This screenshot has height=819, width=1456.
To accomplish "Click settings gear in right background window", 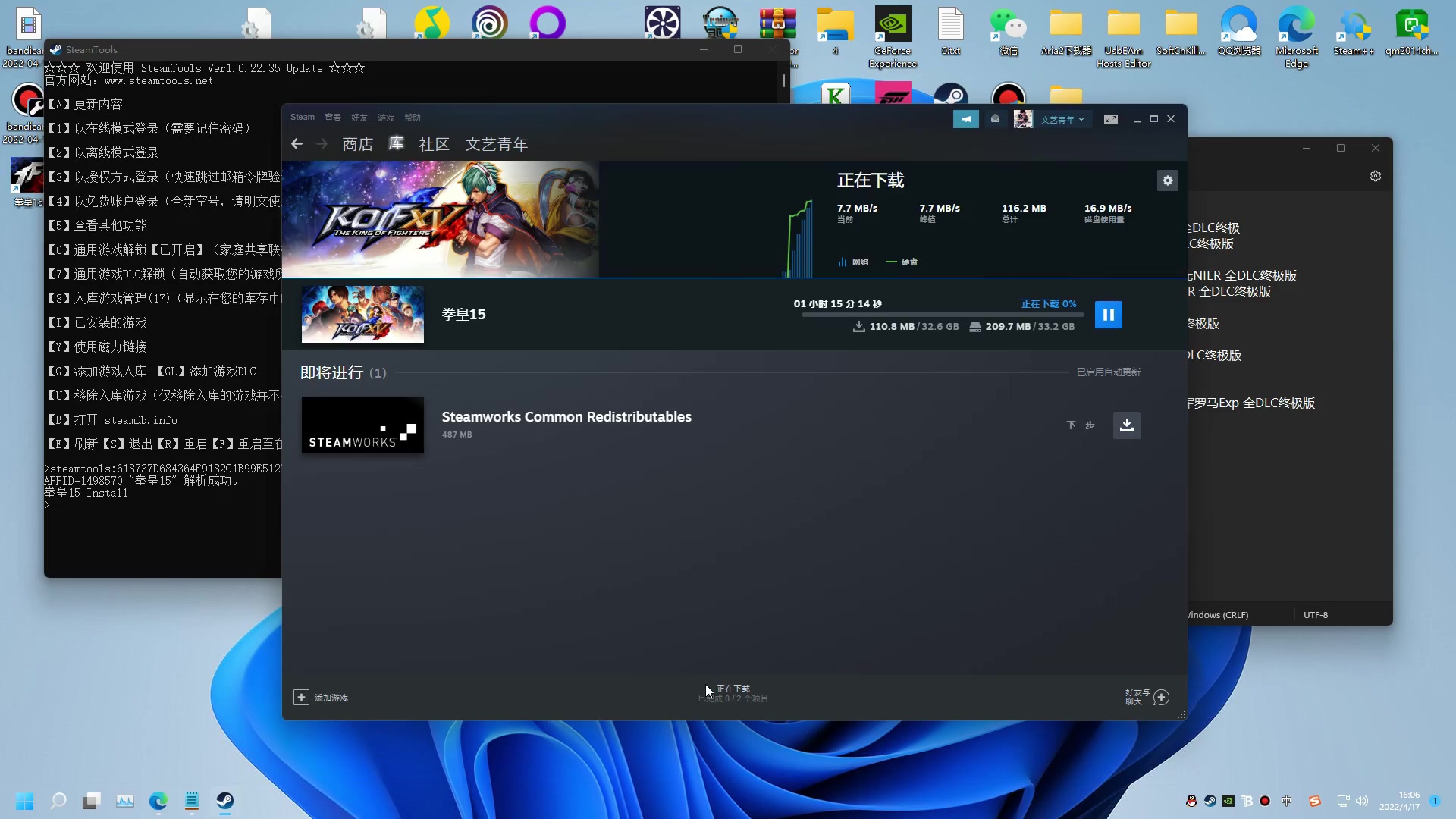I will (1376, 176).
